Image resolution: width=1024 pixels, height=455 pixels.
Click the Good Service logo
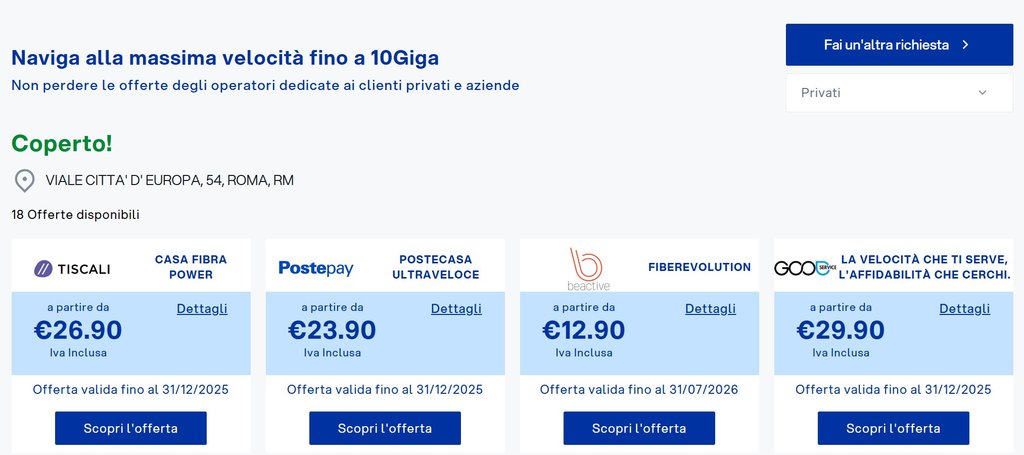[805, 268]
